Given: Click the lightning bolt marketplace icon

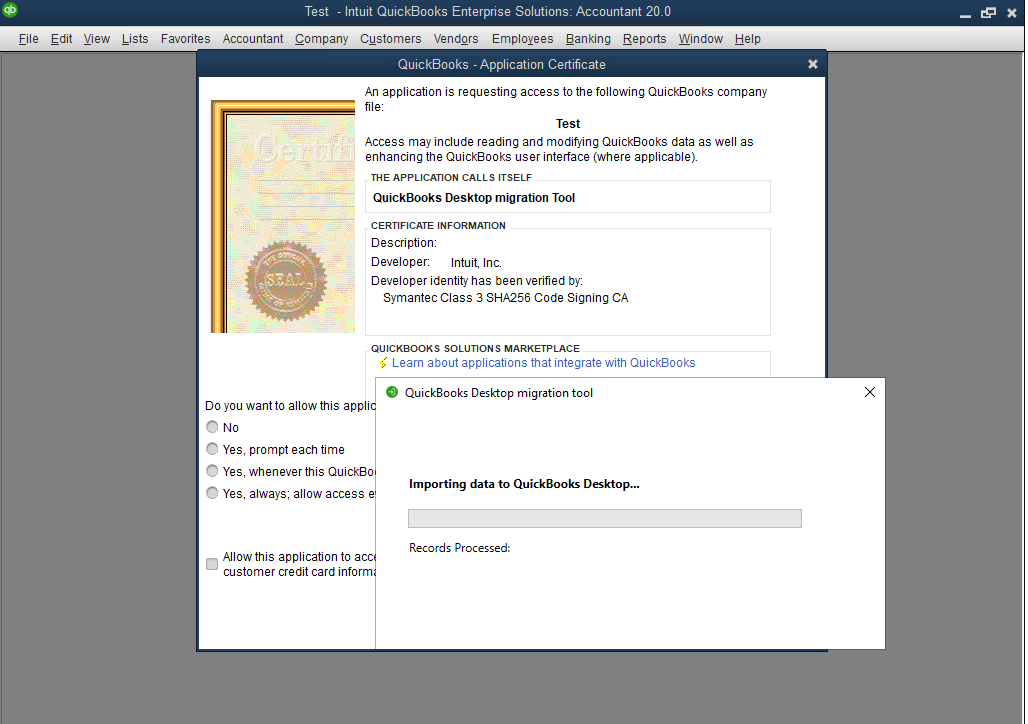Looking at the screenshot, I should tap(383, 363).
